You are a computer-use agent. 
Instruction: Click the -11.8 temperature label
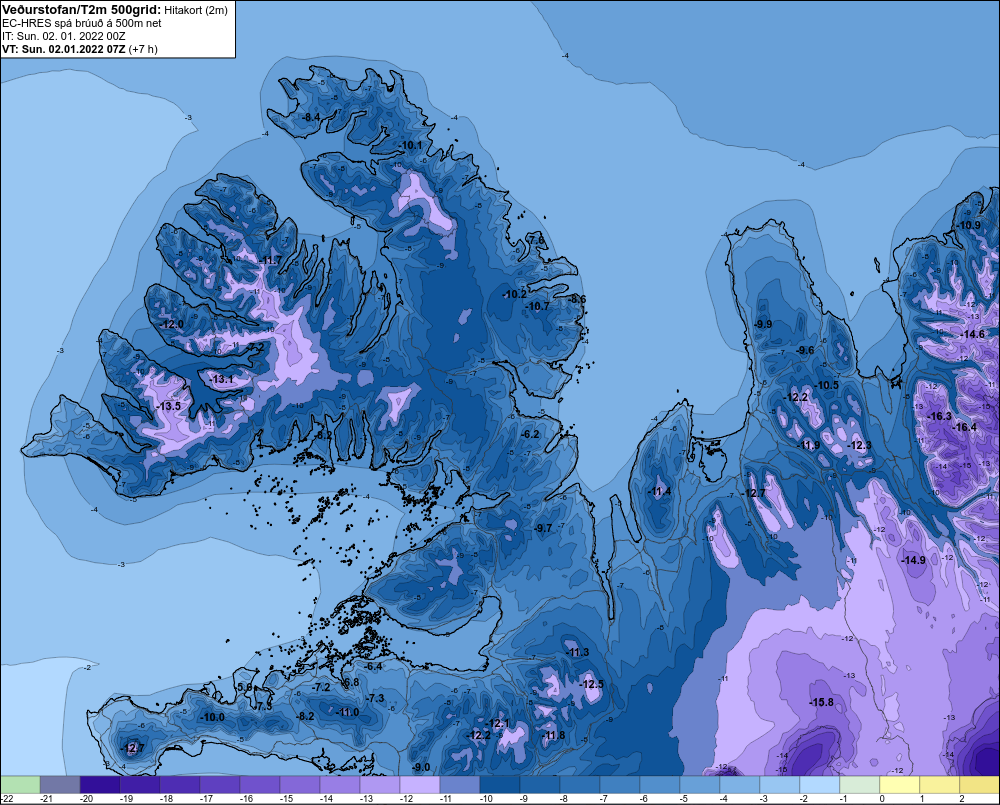point(554,735)
